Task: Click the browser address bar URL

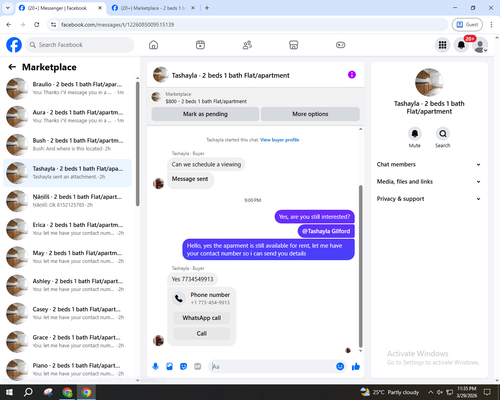Action: [x=117, y=25]
